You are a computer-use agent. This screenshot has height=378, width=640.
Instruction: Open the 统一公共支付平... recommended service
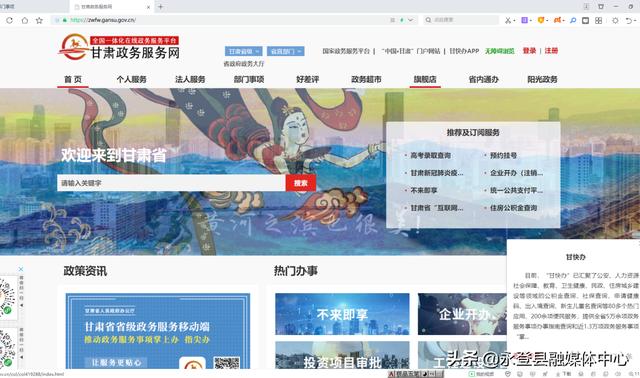click(516, 190)
